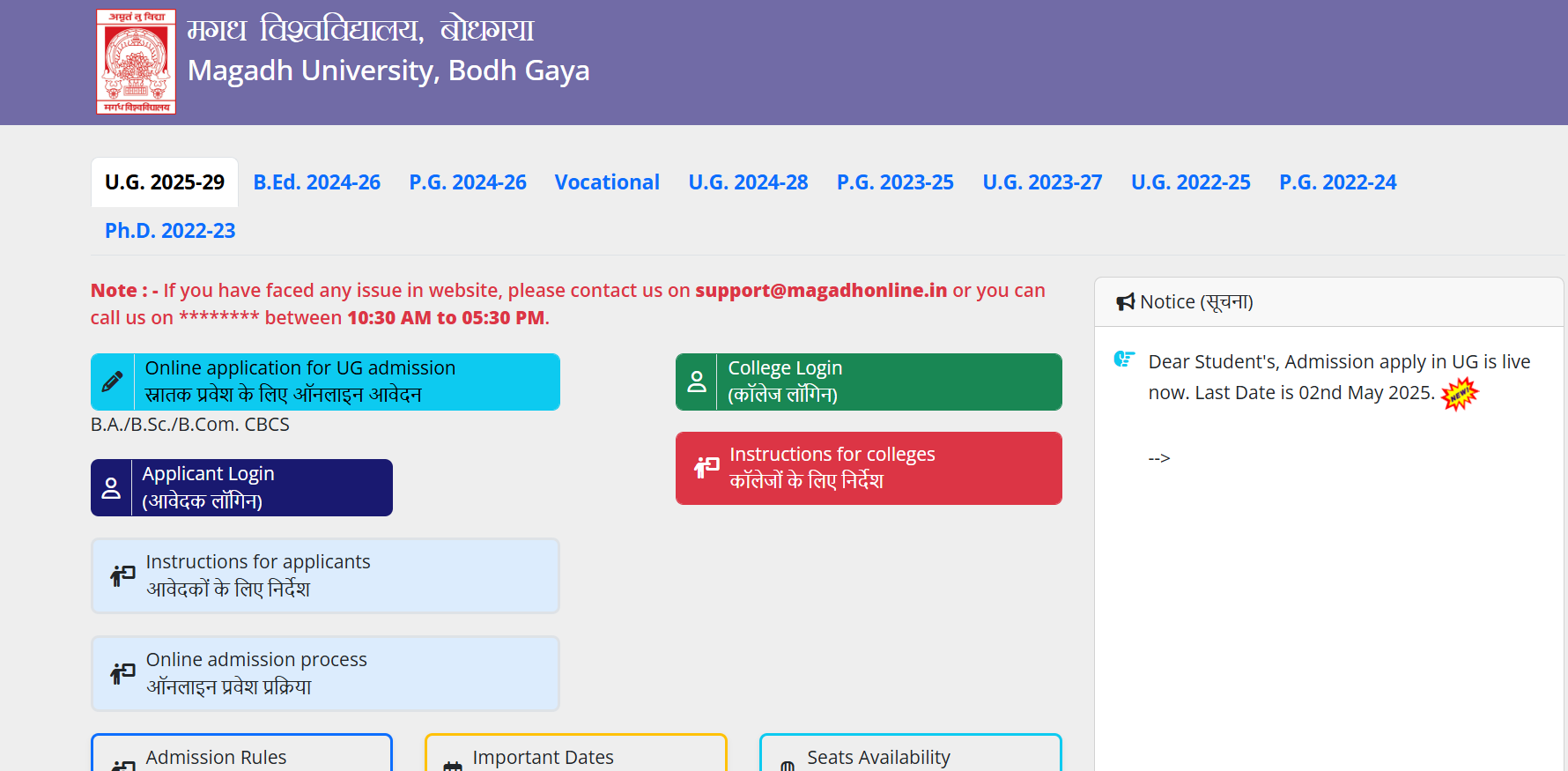The height and width of the screenshot is (771, 1568).
Task: Open the Admission Rules card
Action: pyautogui.click(x=241, y=753)
